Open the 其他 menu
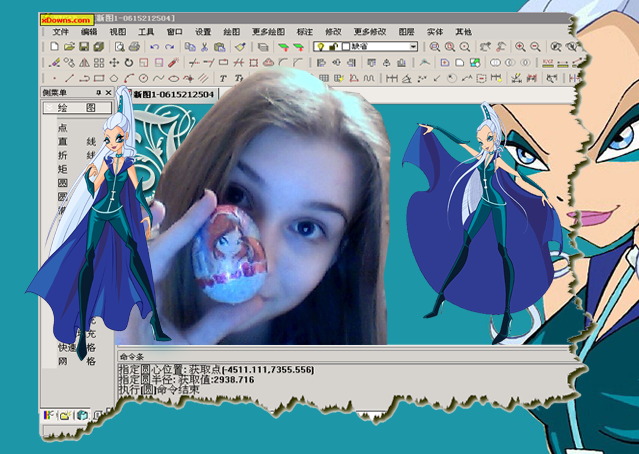The image size is (639, 454). point(463,32)
